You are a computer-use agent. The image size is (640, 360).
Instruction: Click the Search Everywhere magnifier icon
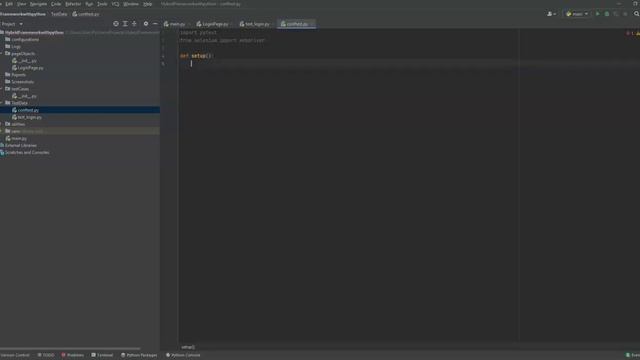pyautogui.click(x=636, y=14)
